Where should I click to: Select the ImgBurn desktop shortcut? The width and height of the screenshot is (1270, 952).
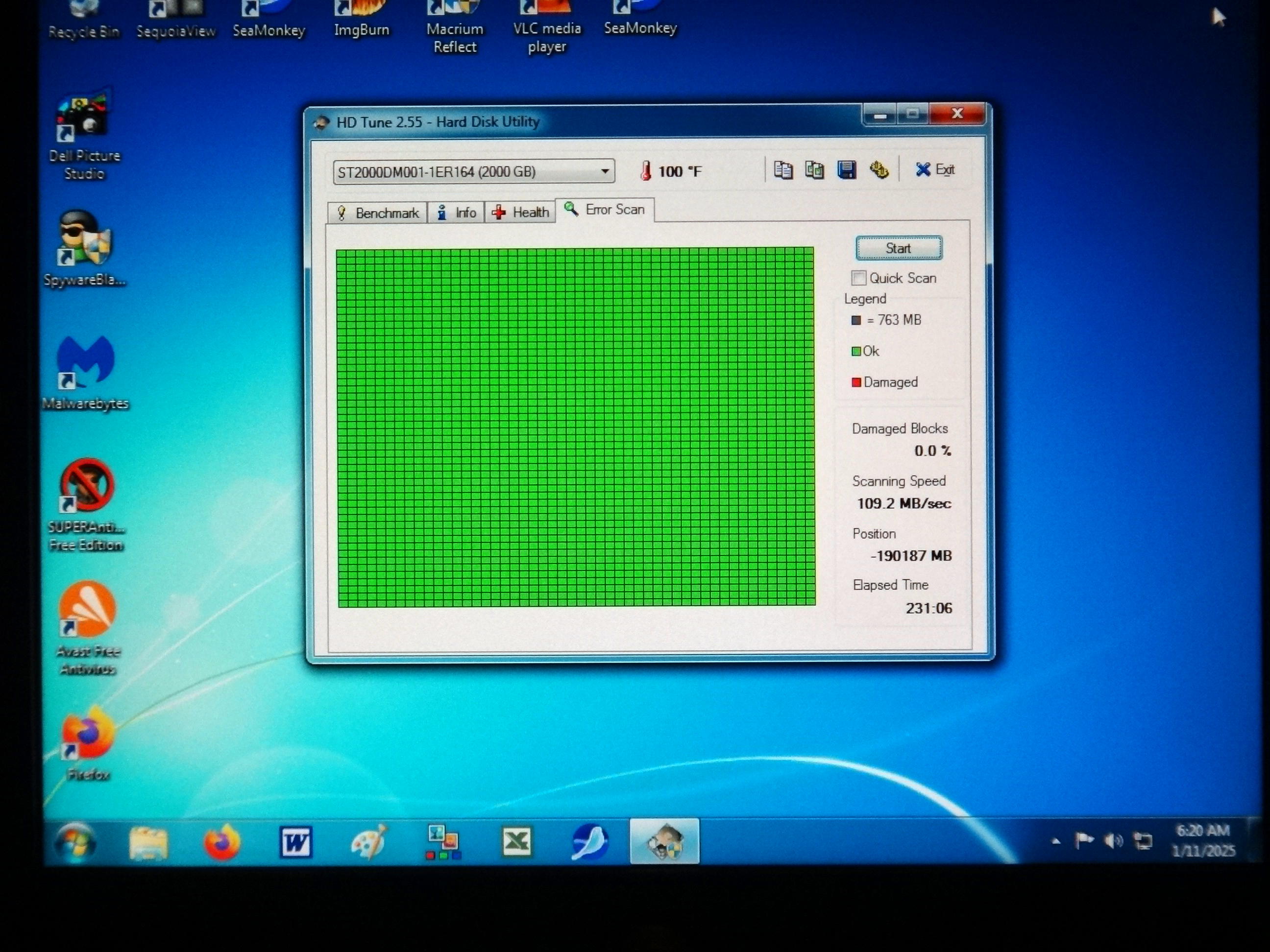click(x=362, y=19)
